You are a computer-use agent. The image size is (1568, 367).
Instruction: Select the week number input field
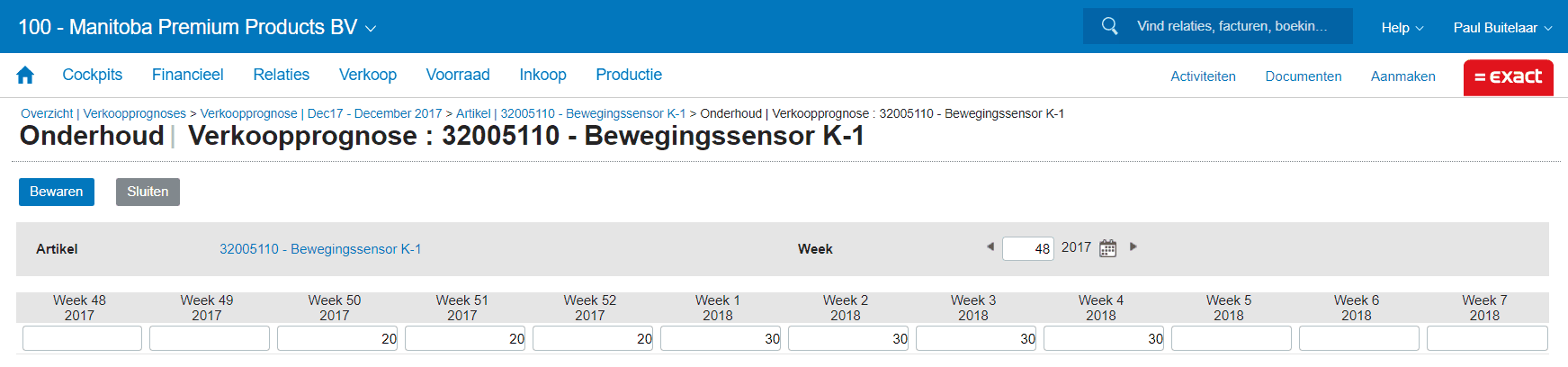[1028, 248]
